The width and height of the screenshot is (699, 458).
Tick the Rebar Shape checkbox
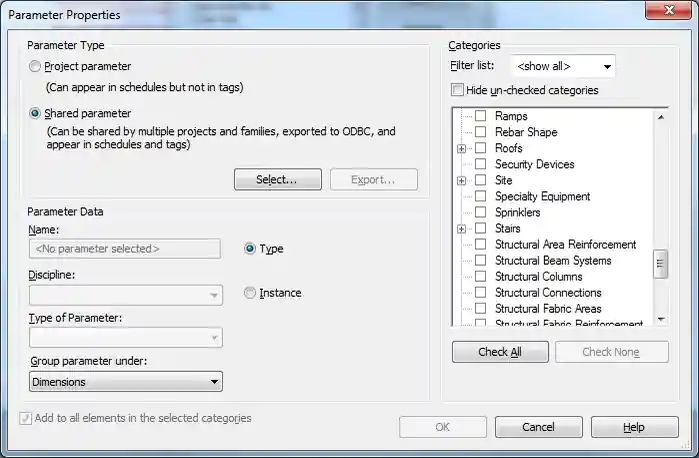[x=481, y=132]
